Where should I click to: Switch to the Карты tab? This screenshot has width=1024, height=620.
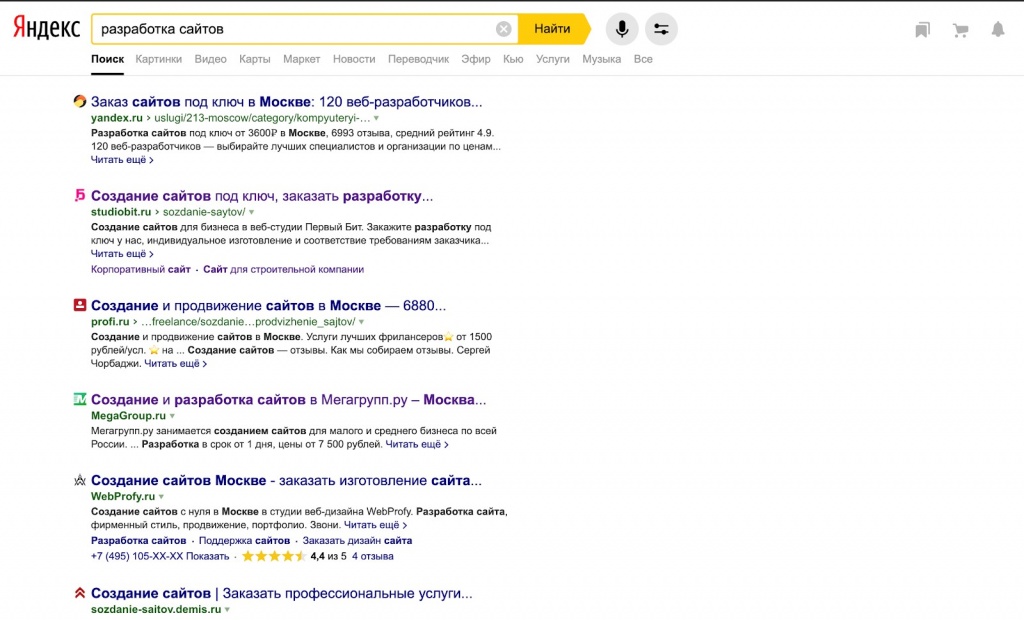point(255,59)
